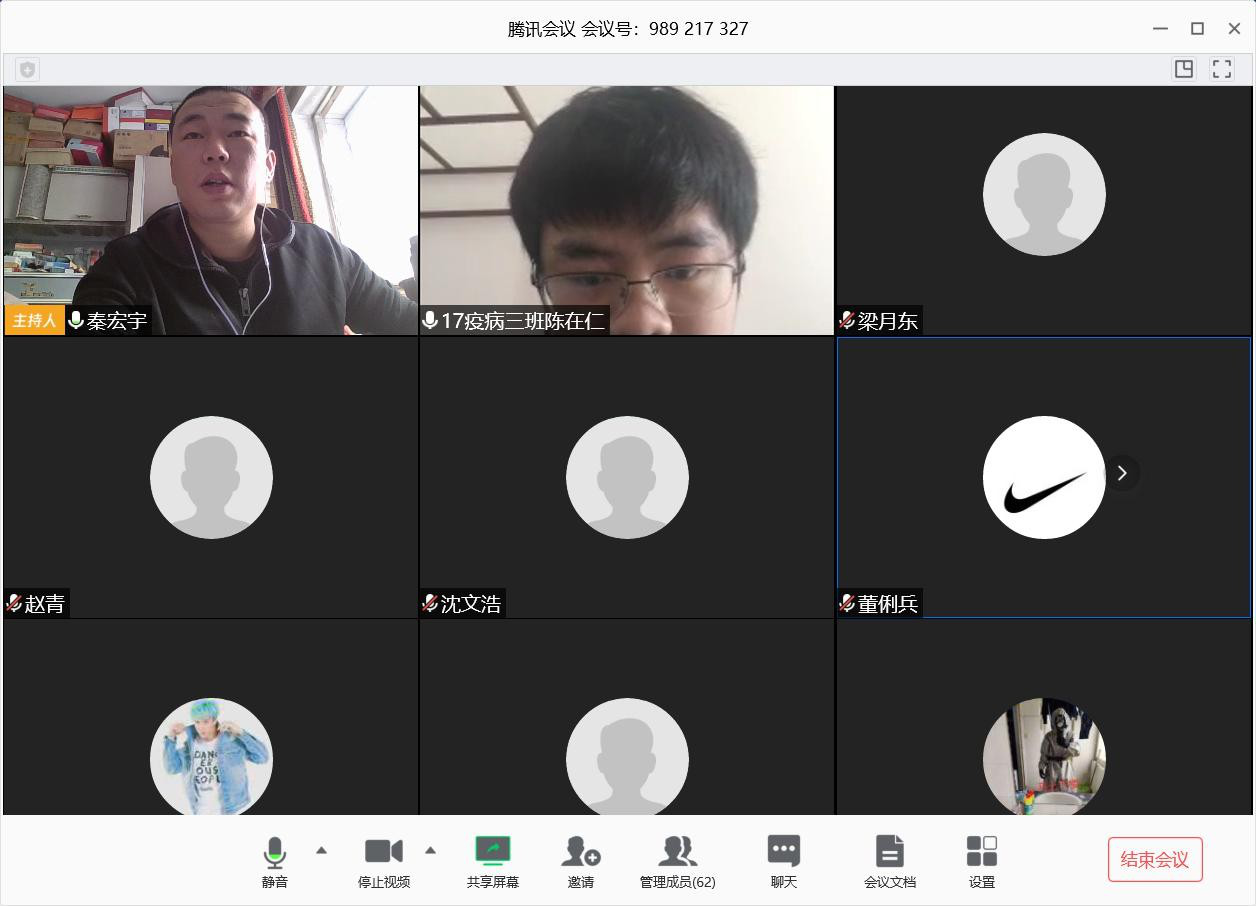Maximize the 腾讯会议 window
1256x906 pixels.
point(1197,29)
